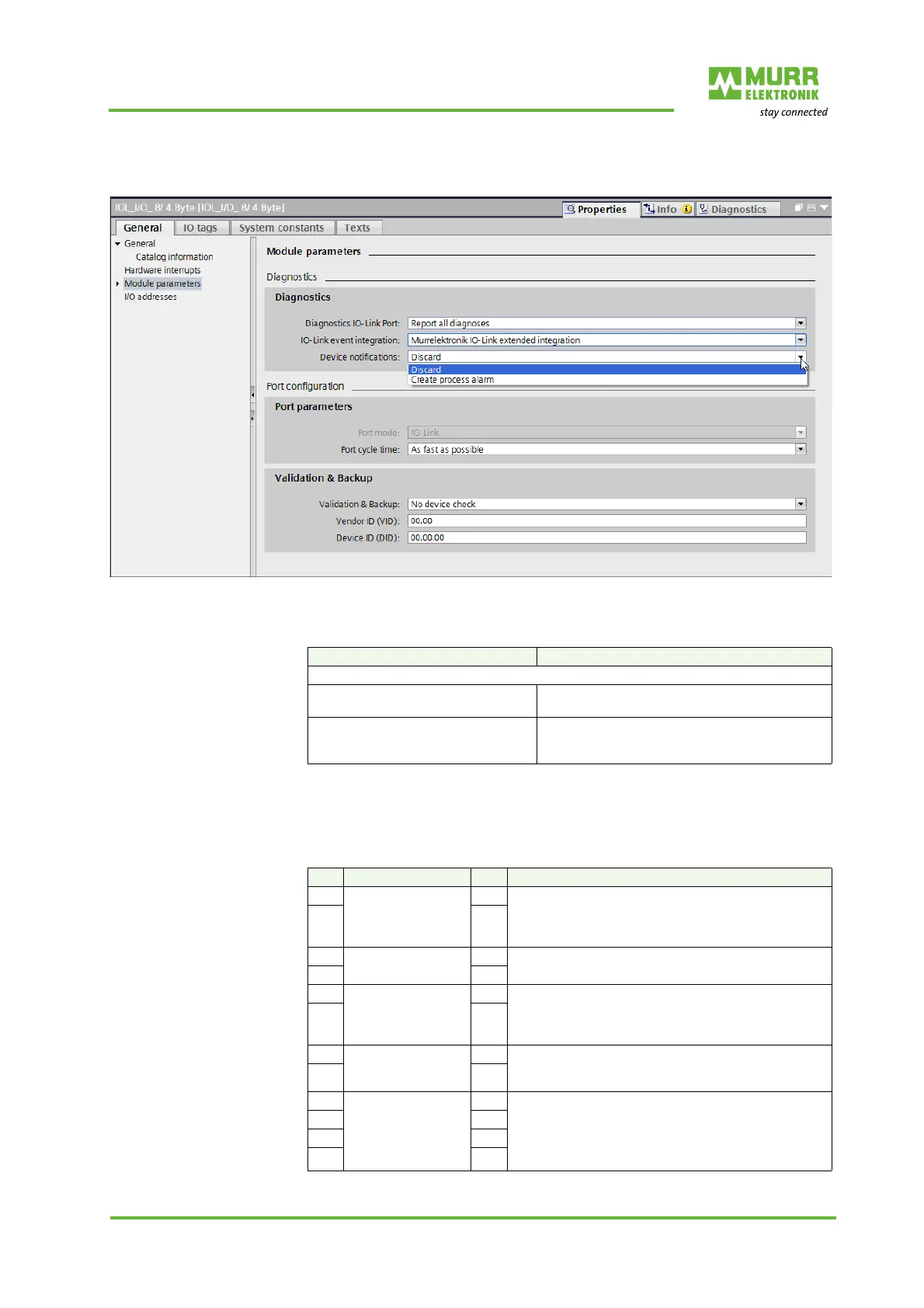Click the float window icon in header
This screenshot has height=1308, width=924.
tap(798, 207)
